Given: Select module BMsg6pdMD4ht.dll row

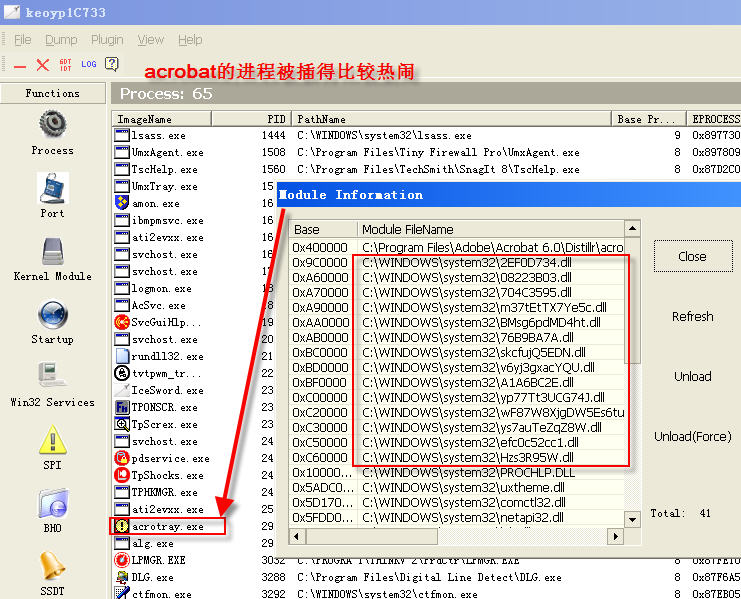Looking at the screenshot, I should coord(457,323).
